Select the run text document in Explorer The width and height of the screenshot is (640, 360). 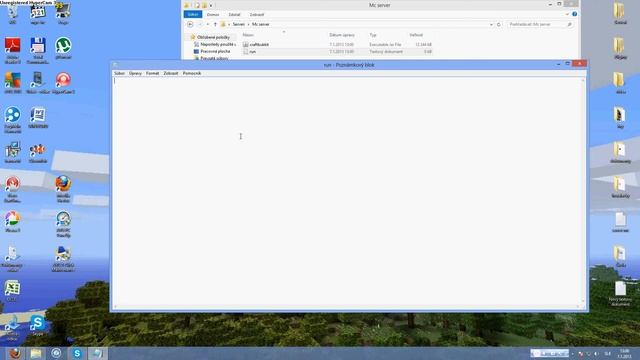[252, 52]
